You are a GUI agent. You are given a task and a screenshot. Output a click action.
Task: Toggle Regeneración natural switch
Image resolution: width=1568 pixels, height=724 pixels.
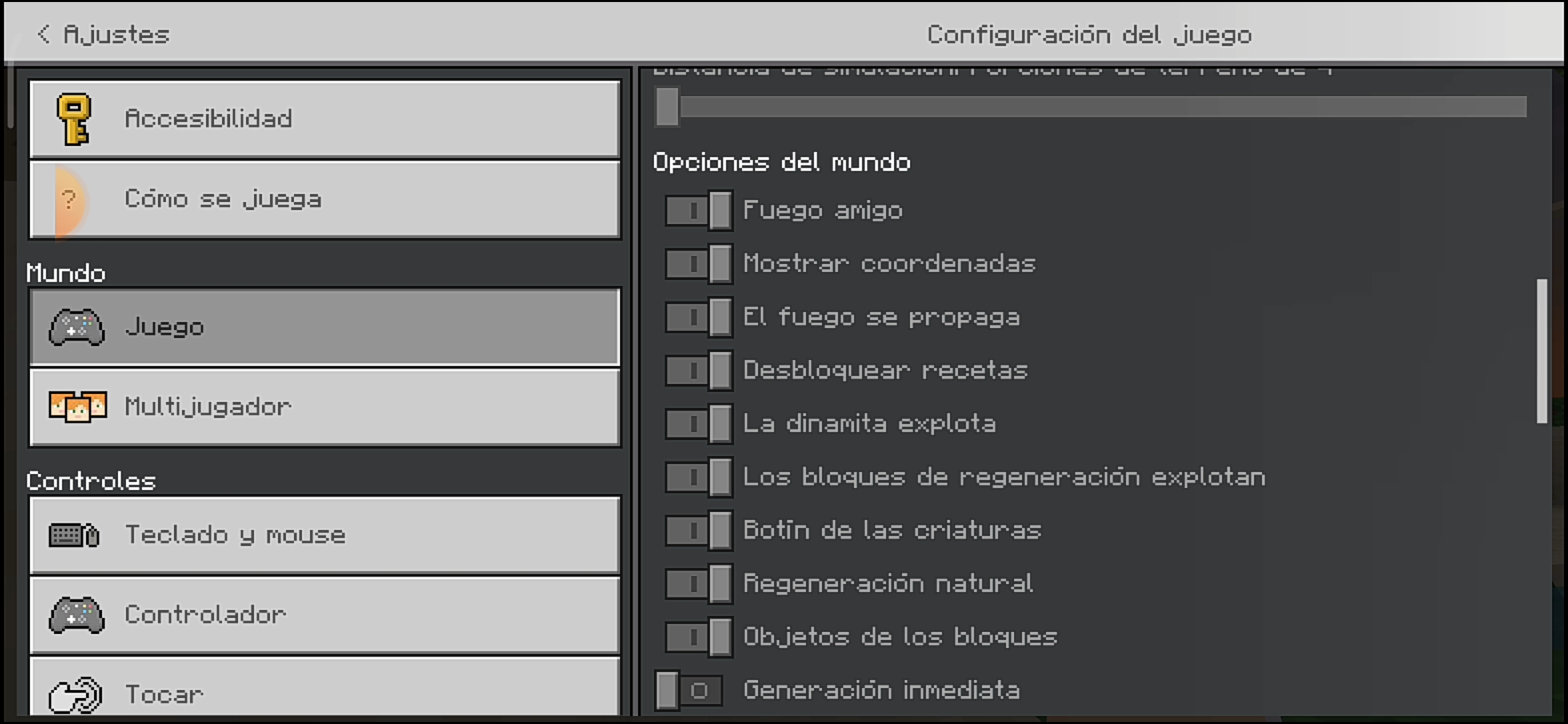coord(698,583)
